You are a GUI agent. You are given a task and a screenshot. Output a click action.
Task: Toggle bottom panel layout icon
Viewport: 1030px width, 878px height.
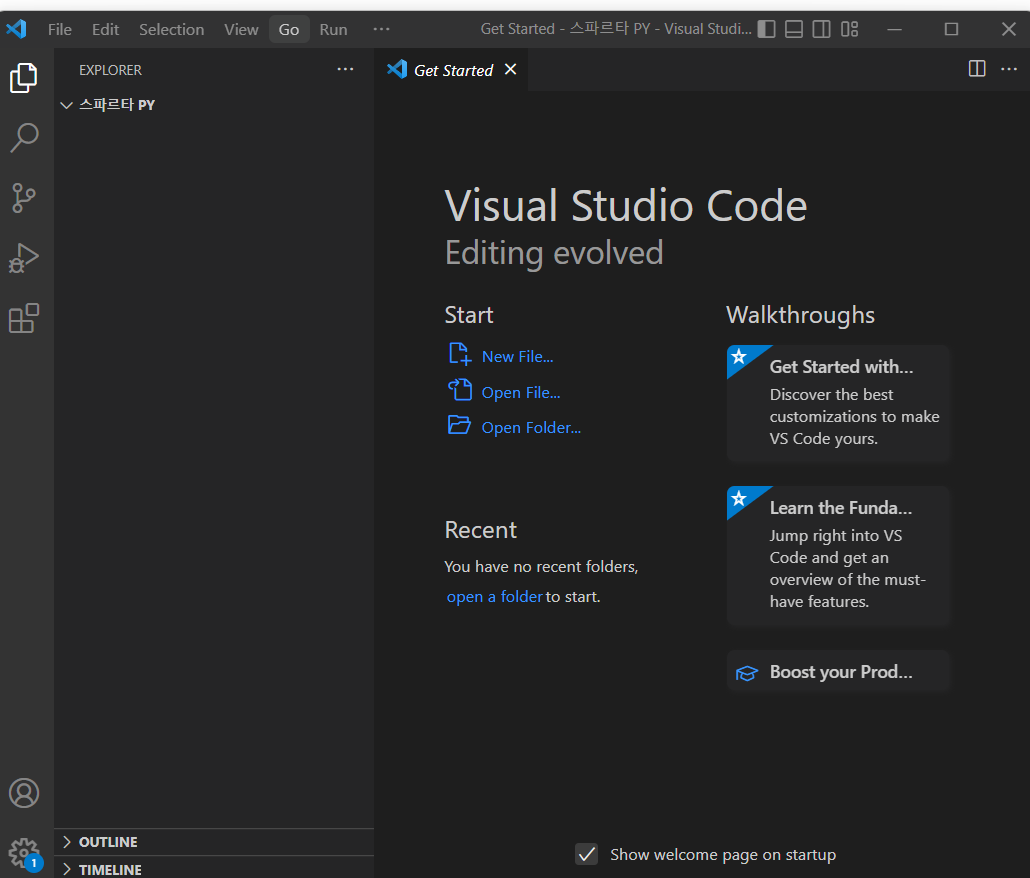click(x=794, y=29)
